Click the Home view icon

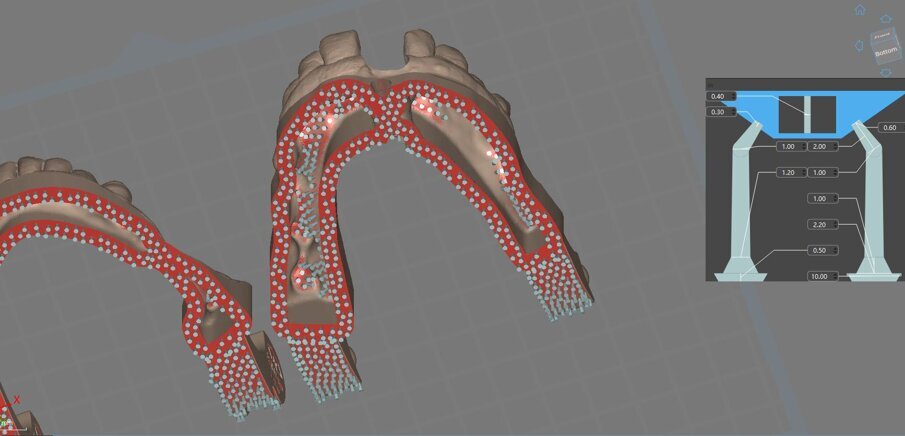(860, 10)
